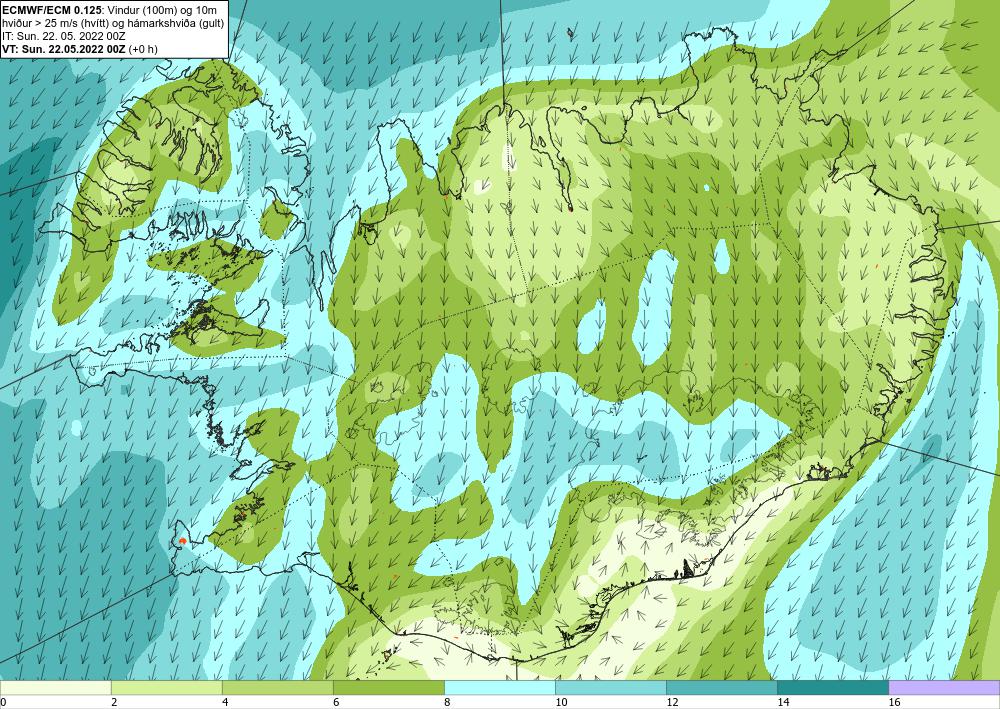The image size is (1000, 709).
Task: Click the dark green 6–8 legend swatch
Action: 388,687
